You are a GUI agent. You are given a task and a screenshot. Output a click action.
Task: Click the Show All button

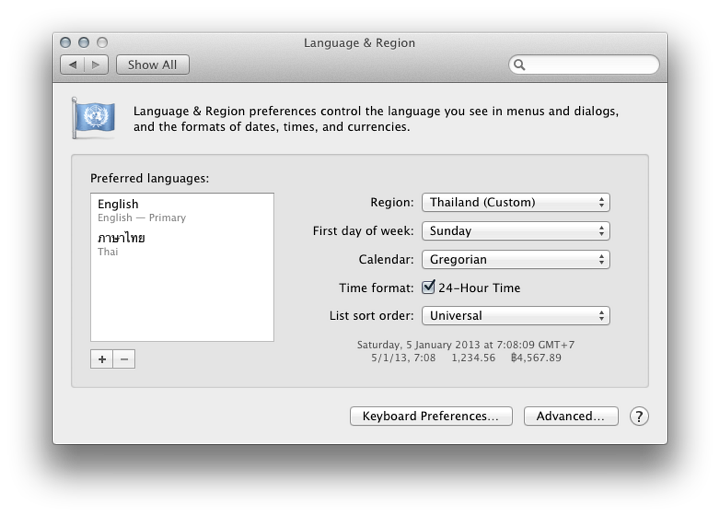tap(152, 65)
